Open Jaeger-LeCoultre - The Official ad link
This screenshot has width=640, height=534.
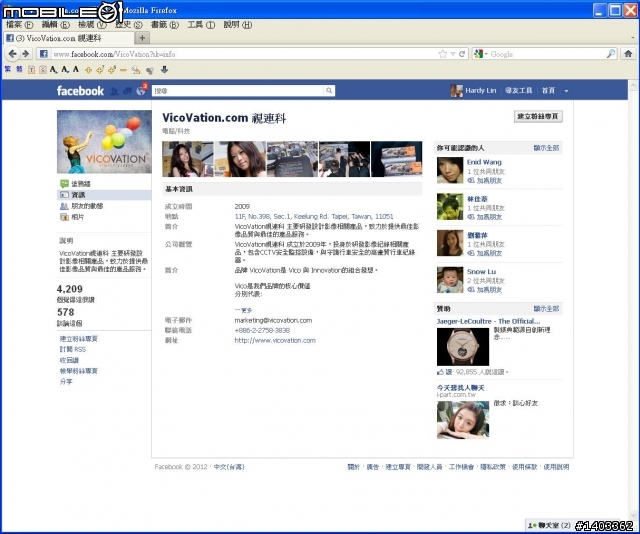[488, 321]
